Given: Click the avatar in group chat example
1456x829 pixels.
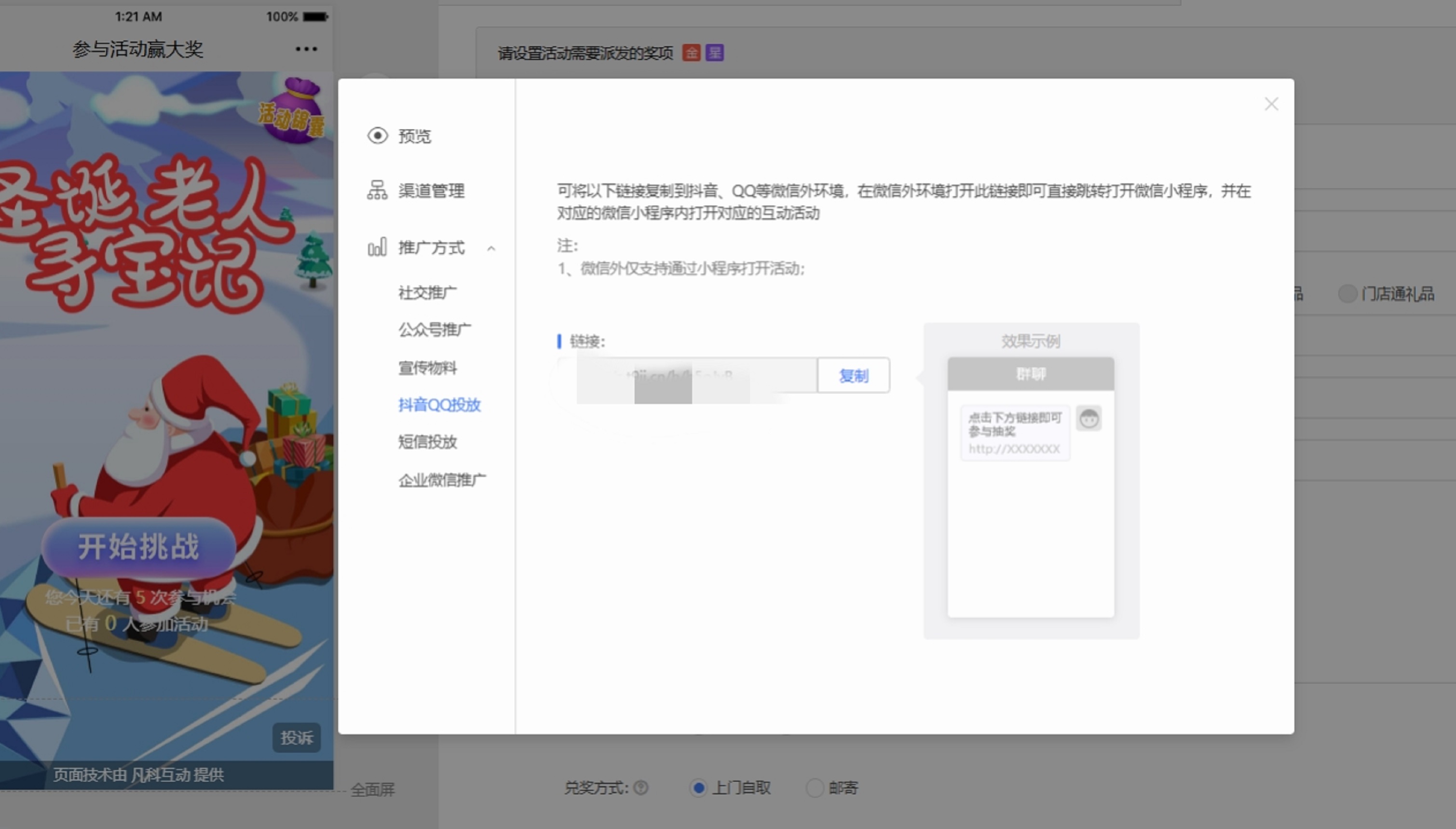Looking at the screenshot, I should tap(1089, 419).
